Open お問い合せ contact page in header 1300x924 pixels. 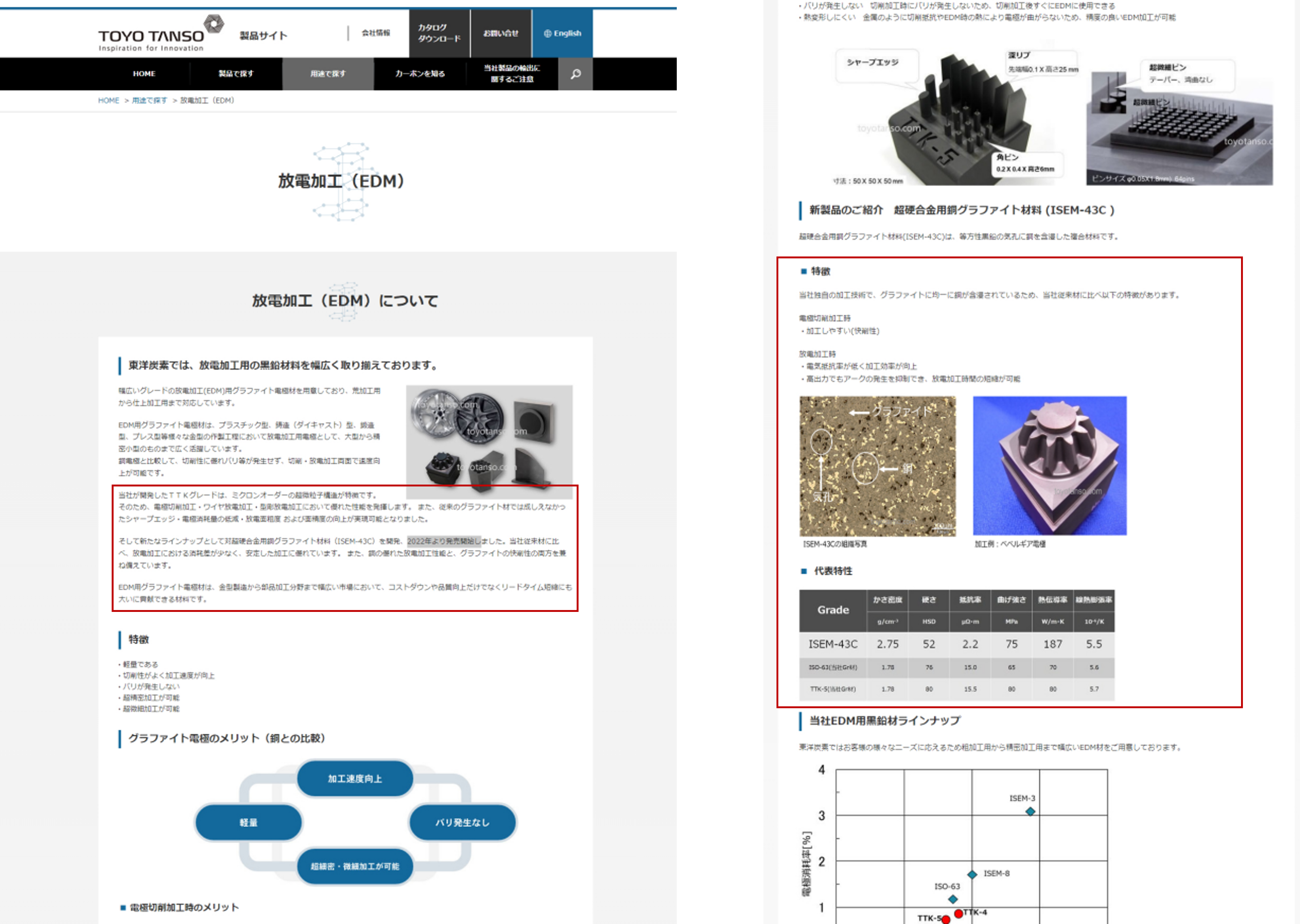click(x=501, y=33)
